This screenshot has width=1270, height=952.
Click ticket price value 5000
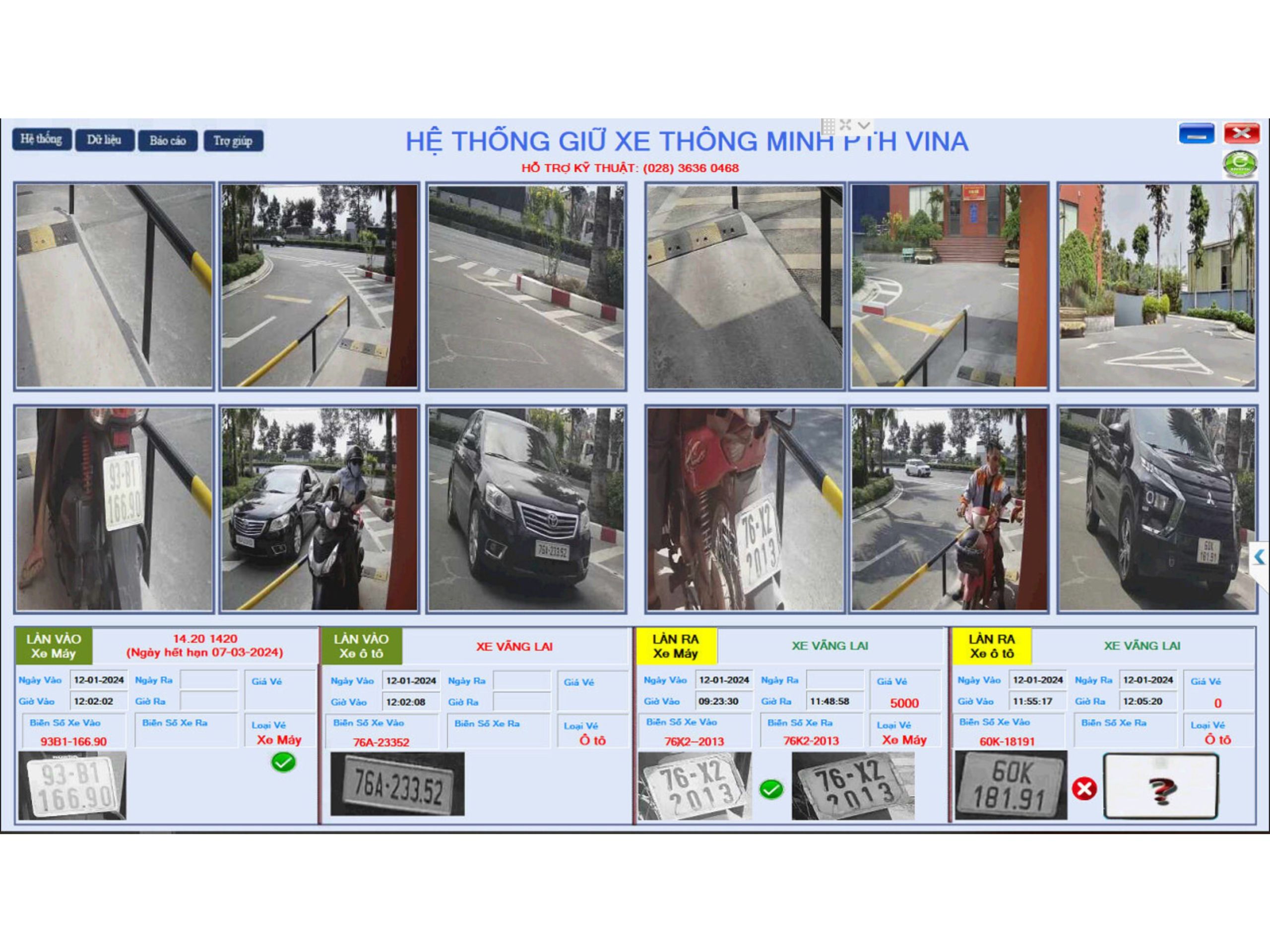[904, 703]
